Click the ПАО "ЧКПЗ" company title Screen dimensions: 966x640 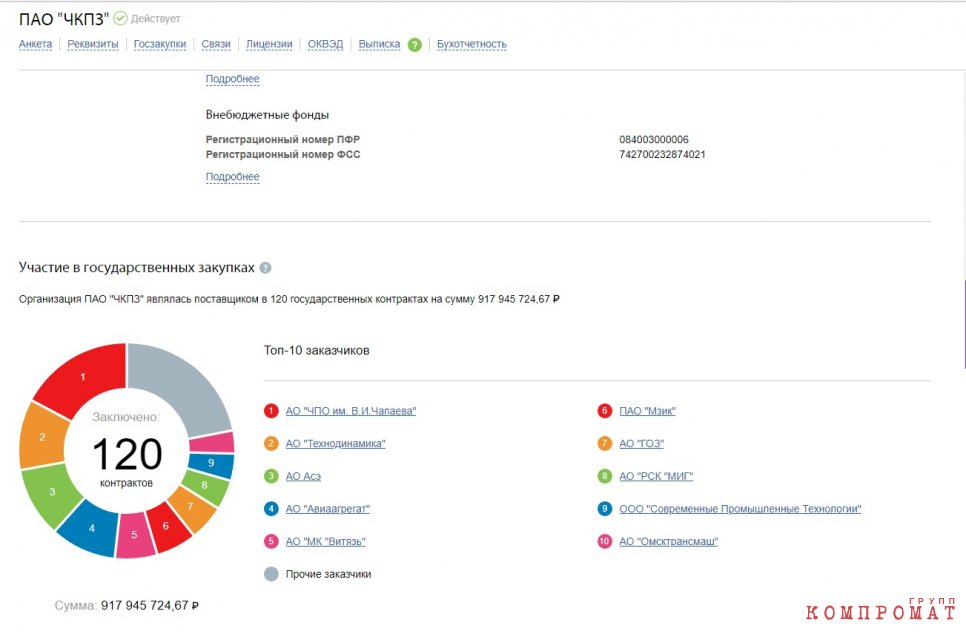(63, 19)
